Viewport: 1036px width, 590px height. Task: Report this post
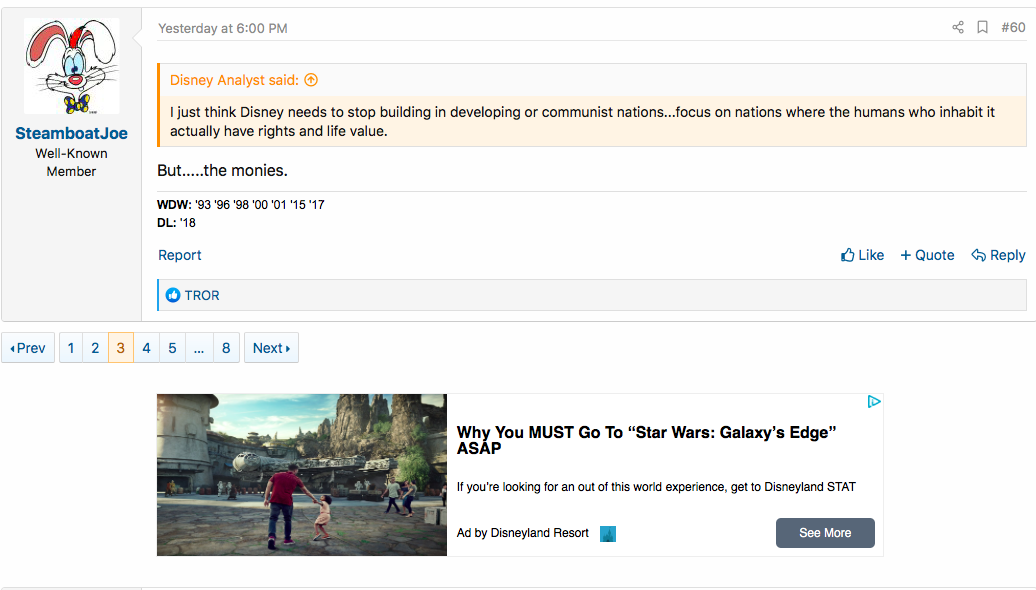coord(180,255)
